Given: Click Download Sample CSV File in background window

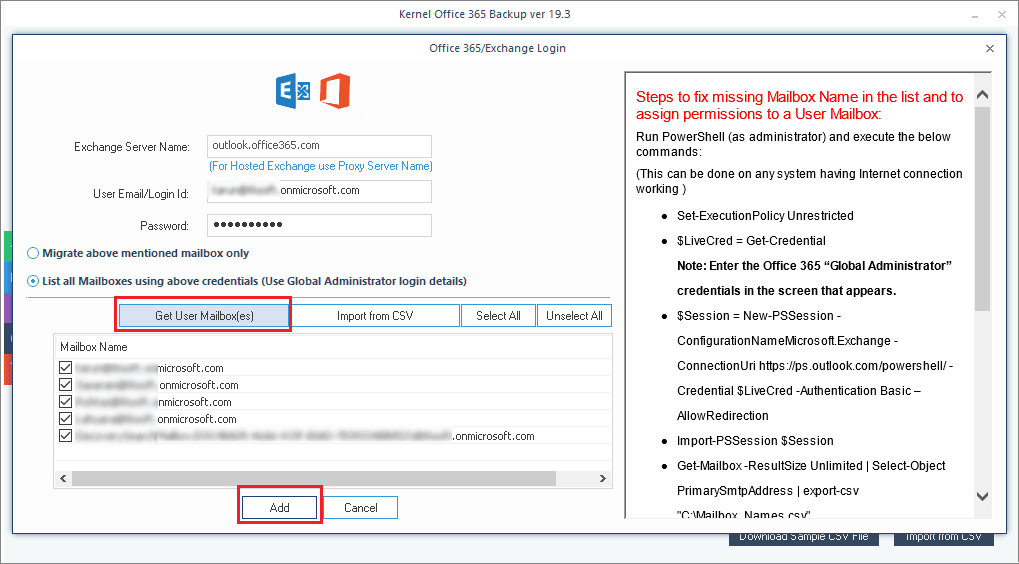Looking at the screenshot, I should tap(804, 538).
